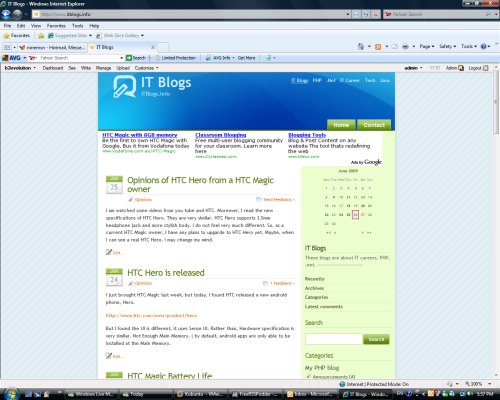Click the Dashboard link in b2evolution bar
500x400 pixels.
point(53,68)
